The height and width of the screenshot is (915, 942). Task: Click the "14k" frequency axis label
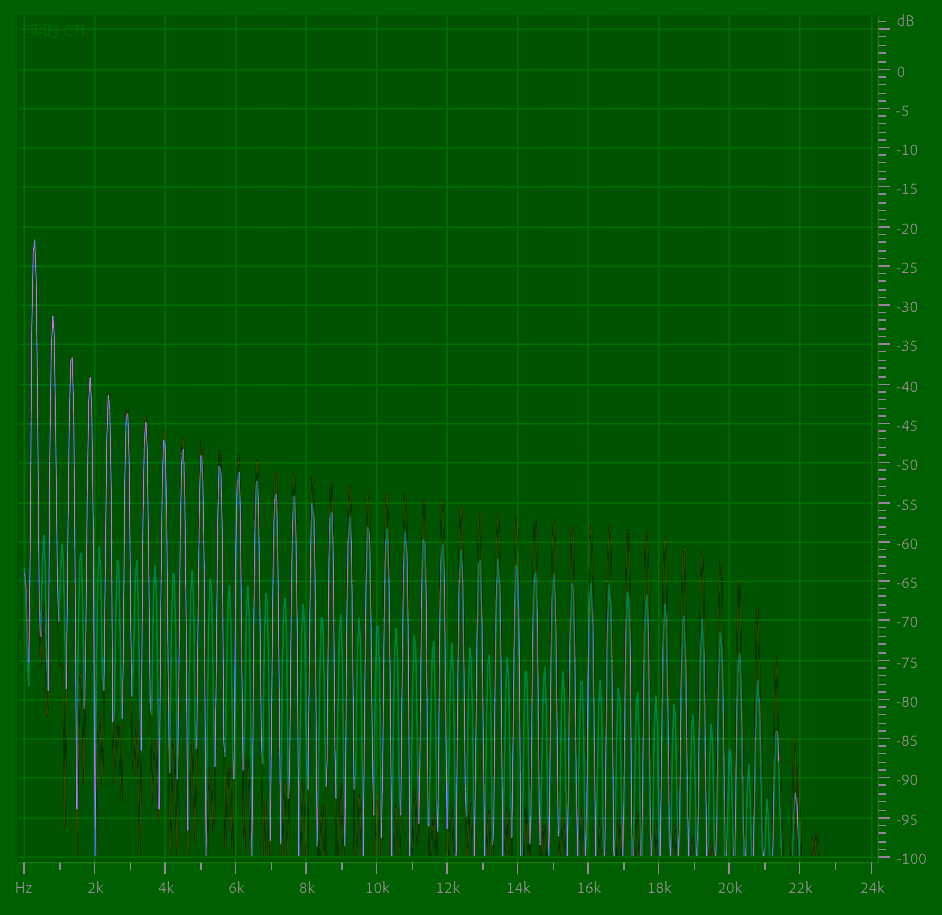[x=518, y=888]
